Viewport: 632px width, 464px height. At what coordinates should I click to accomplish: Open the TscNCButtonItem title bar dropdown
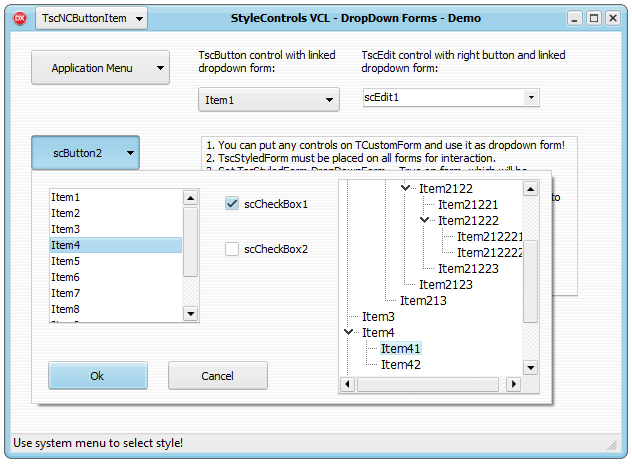(x=91, y=18)
